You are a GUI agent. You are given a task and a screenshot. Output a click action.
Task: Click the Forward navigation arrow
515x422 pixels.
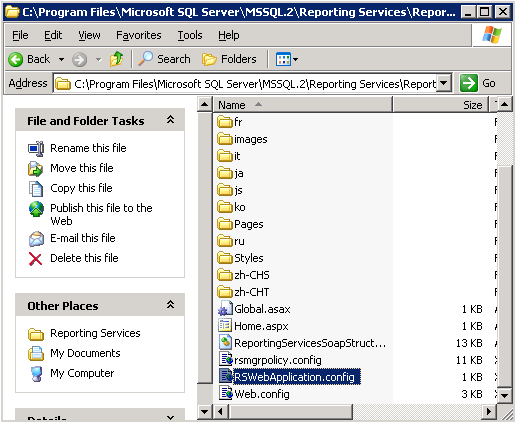tap(79, 60)
